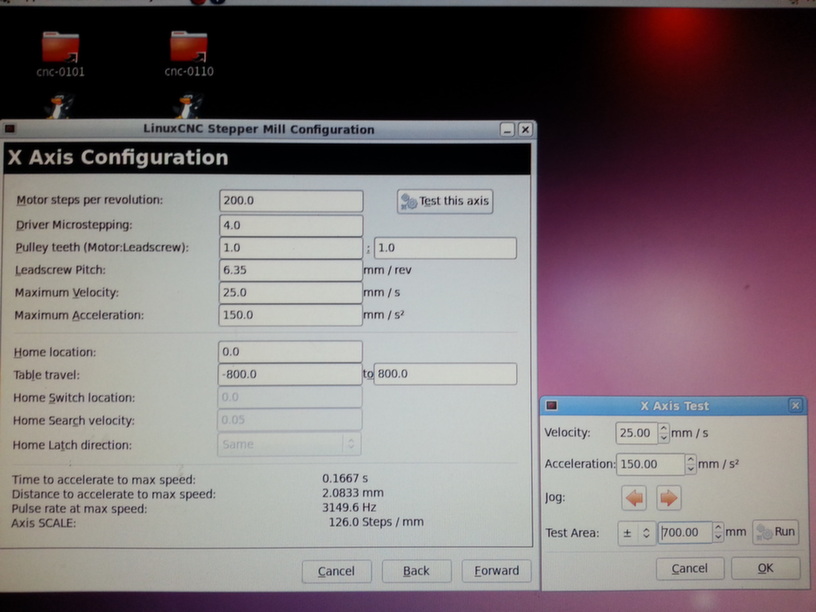Click the Home Latch direction label
The height and width of the screenshot is (612, 816).
click(x=72, y=445)
